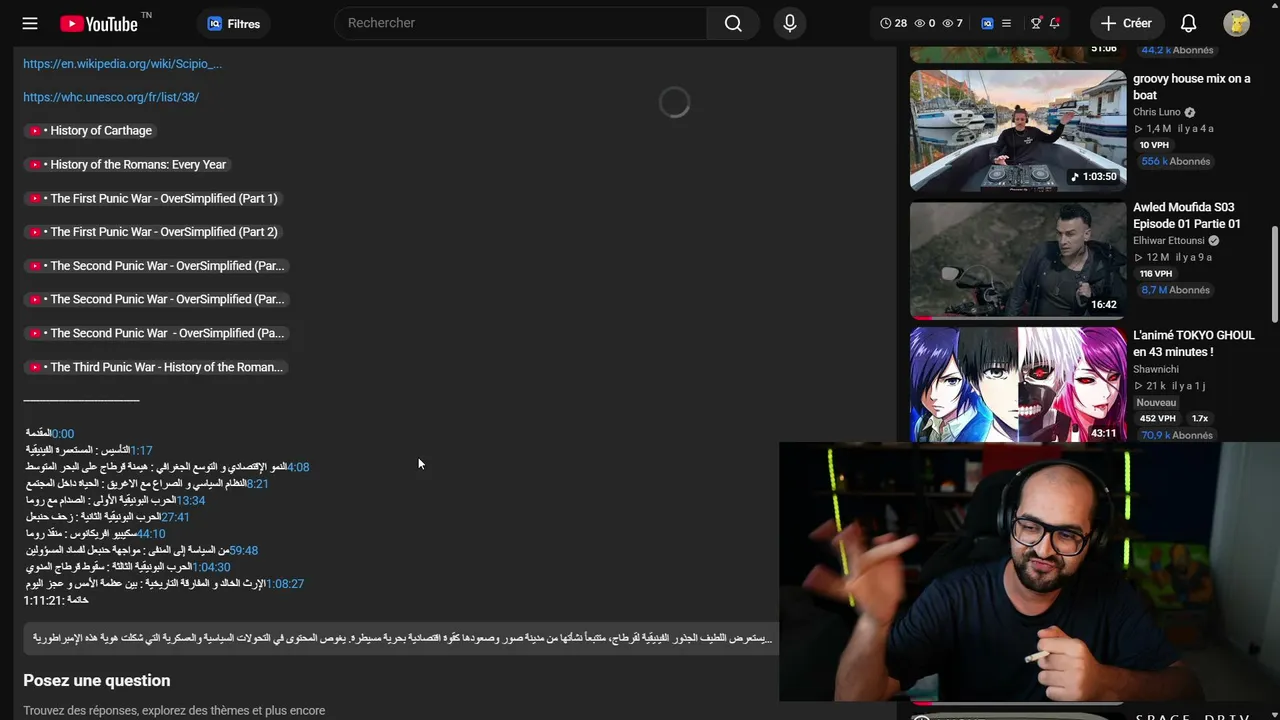Jump to timestamp 59:48
The image size is (1280, 720).
coord(244,551)
